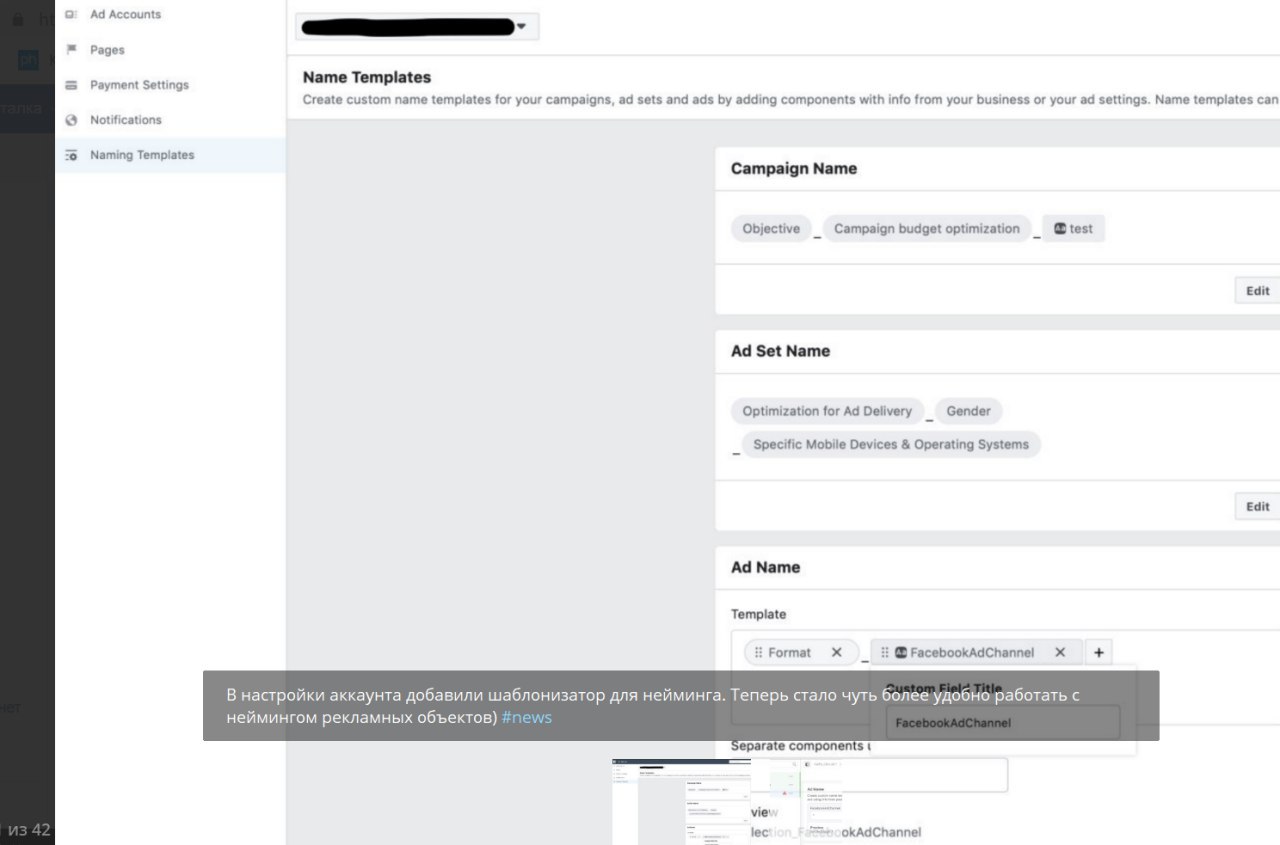Select Naming Templates in sidebar

[170, 155]
